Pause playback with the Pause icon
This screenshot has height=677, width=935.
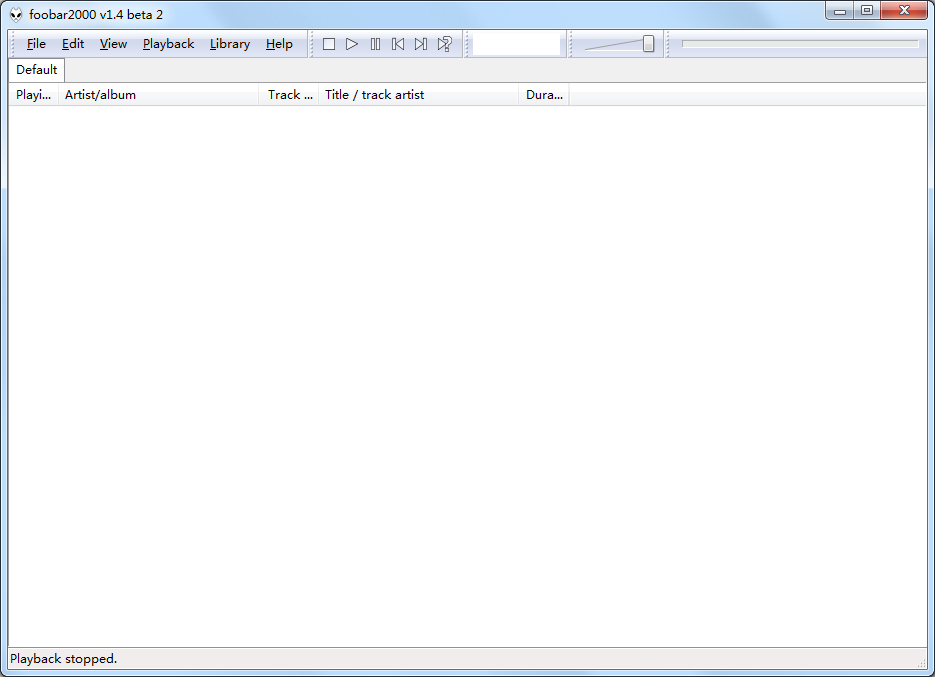[x=375, y=44]
